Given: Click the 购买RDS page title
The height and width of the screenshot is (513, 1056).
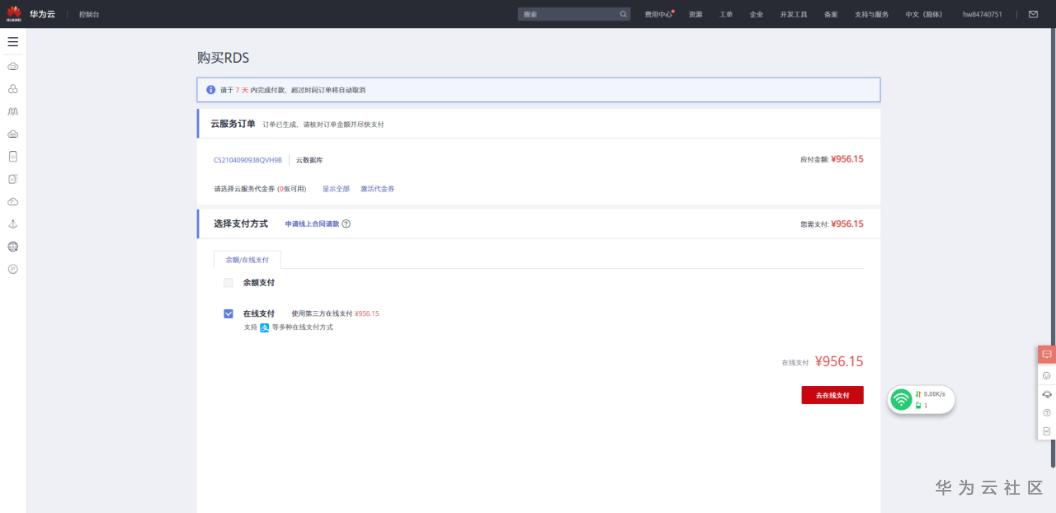Looking at the screenshot, I should pos(223,59).
